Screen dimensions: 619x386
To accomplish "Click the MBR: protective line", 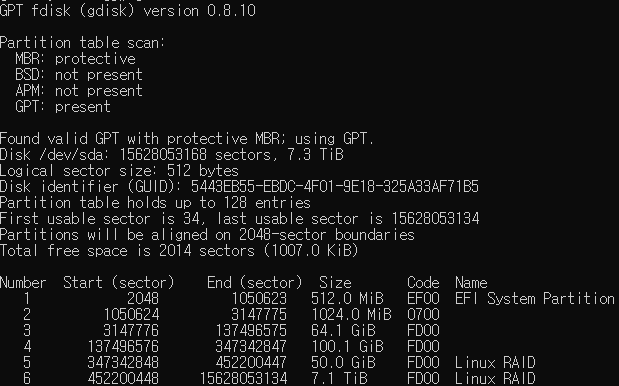I will 75,59.
